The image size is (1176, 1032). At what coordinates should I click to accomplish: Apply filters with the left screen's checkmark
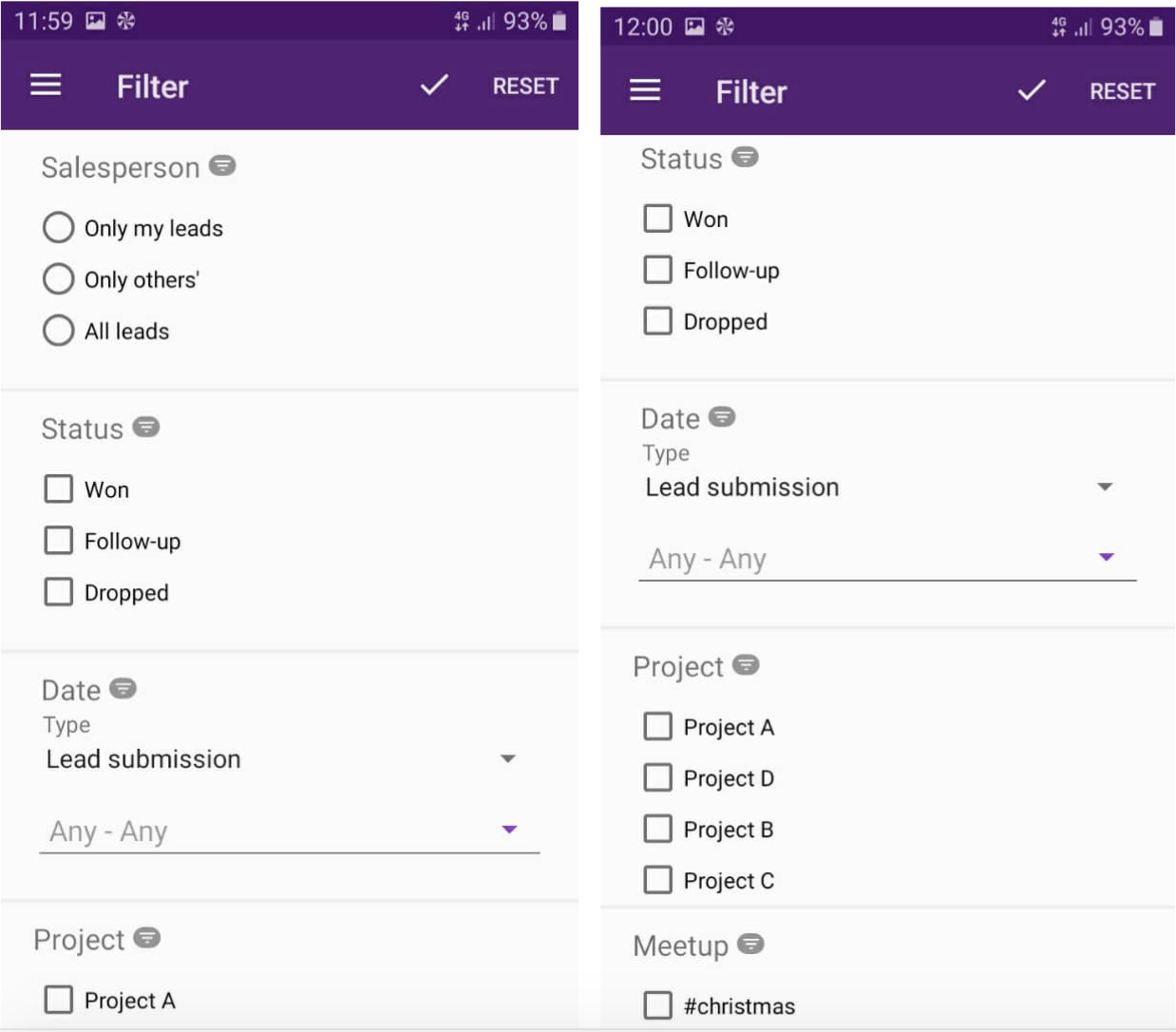click(x=434, y=86)
